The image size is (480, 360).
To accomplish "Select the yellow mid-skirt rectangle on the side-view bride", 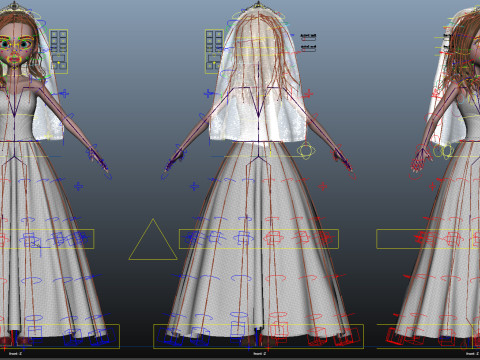I will (x=428, y=239).
